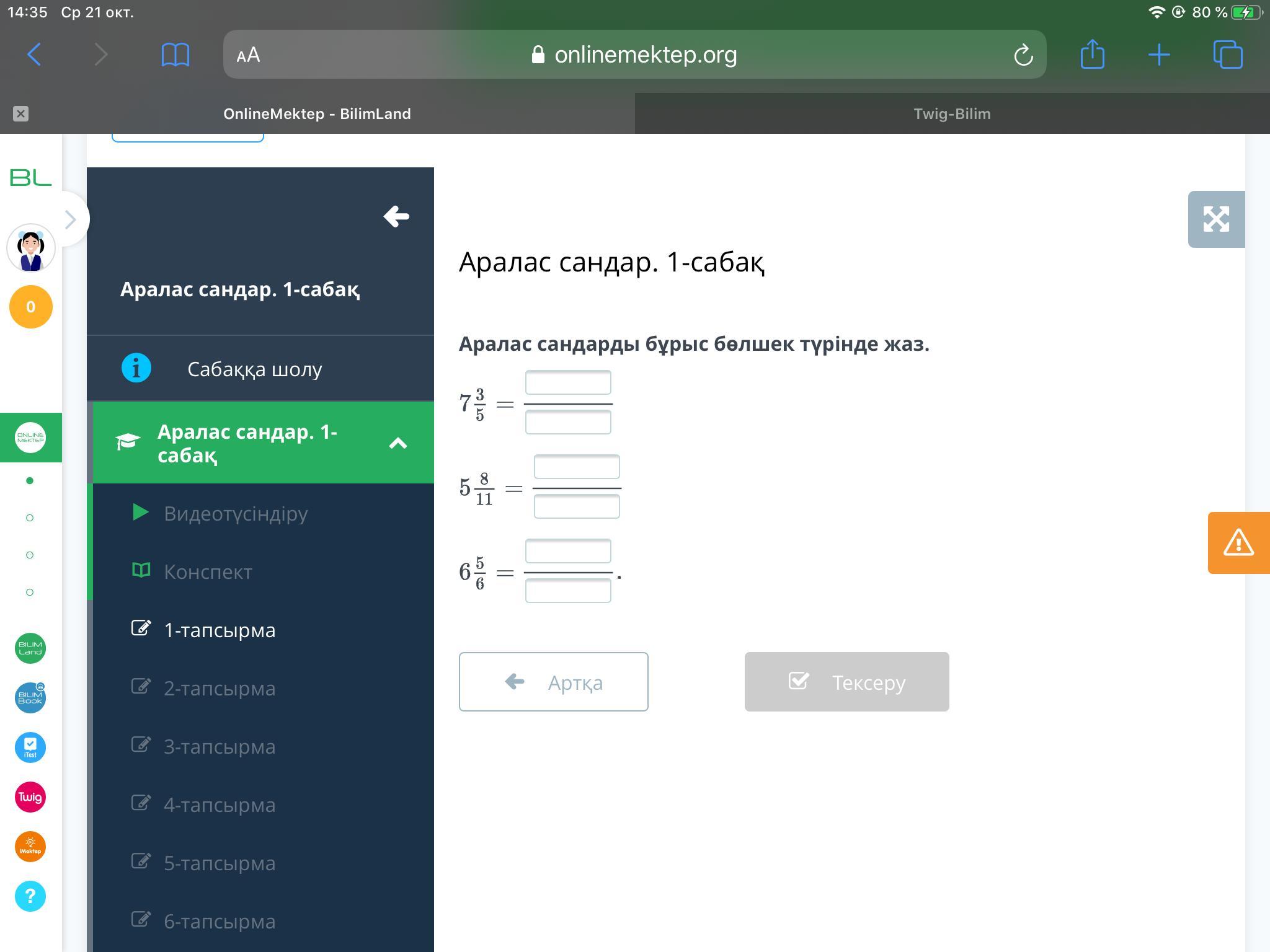Tap the orange warning report icon

[x=1238, y=543]
